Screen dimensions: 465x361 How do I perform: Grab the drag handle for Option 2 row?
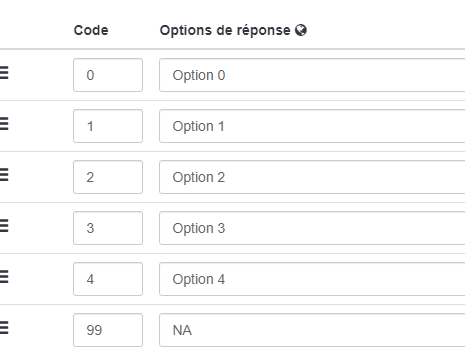(4, 175)
